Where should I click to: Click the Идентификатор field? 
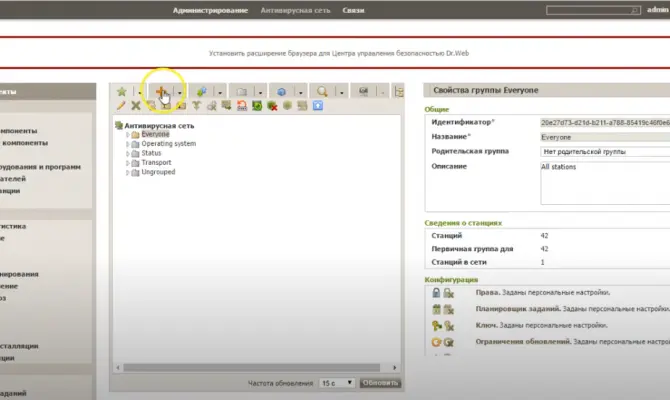coord(605,123)
